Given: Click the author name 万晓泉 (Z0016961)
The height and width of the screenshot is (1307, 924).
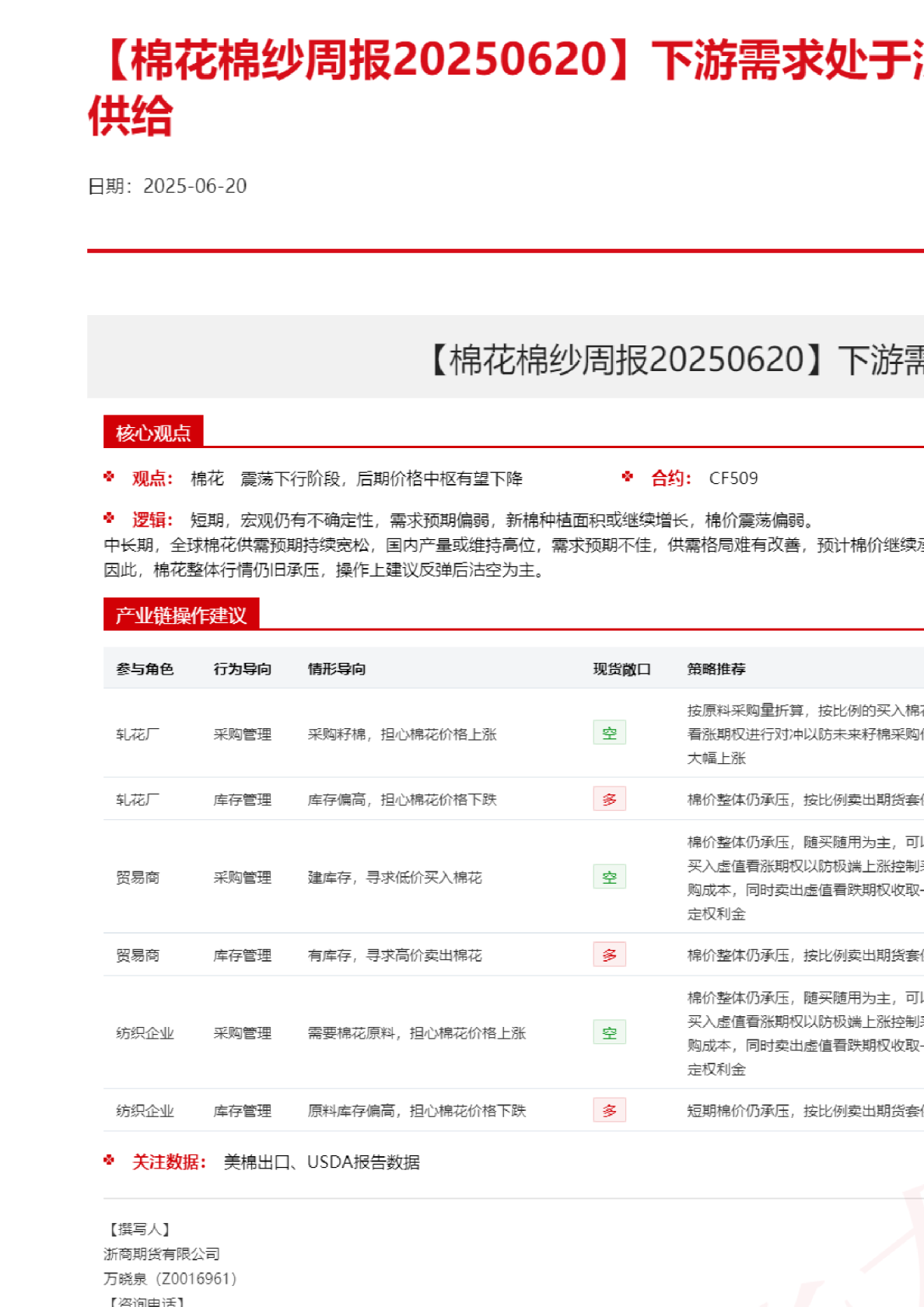Looking at the screenshot, I should click(170, 1278).
